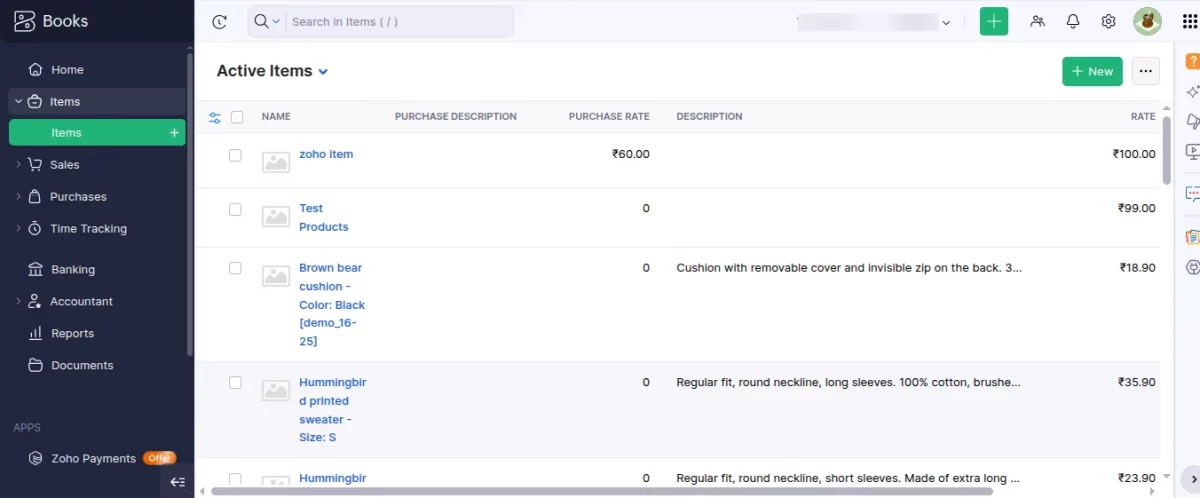The height and width of the screenshot is (498, 1200).
Task: Select the green Items submenu entry
Action: [97, 133]
